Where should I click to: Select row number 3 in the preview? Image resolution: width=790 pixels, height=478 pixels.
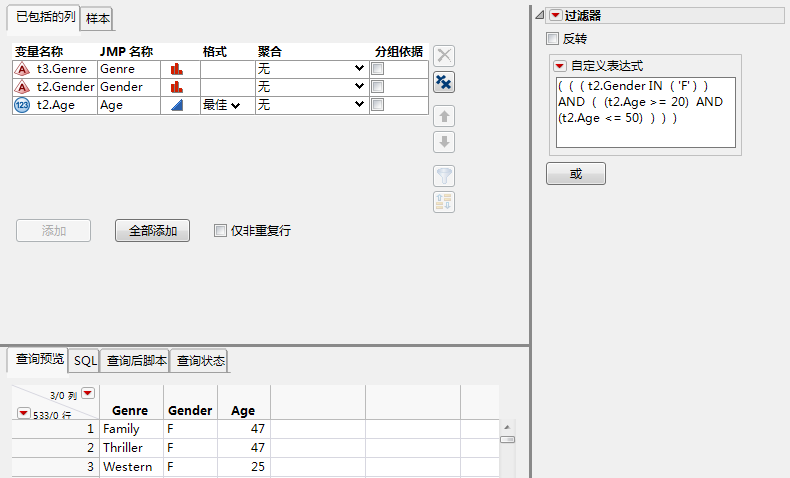click(x=55, y=467)
